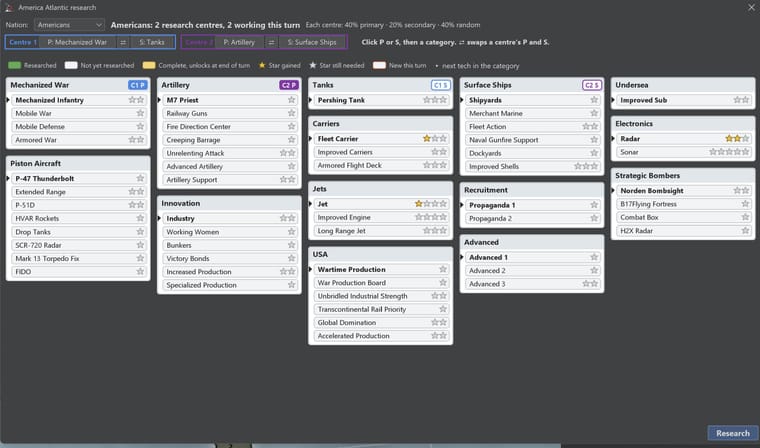This screenshot has width=760, height=448.
Task: Select Centre 1 primary slot Mechanized War
Action: (77, 42)
